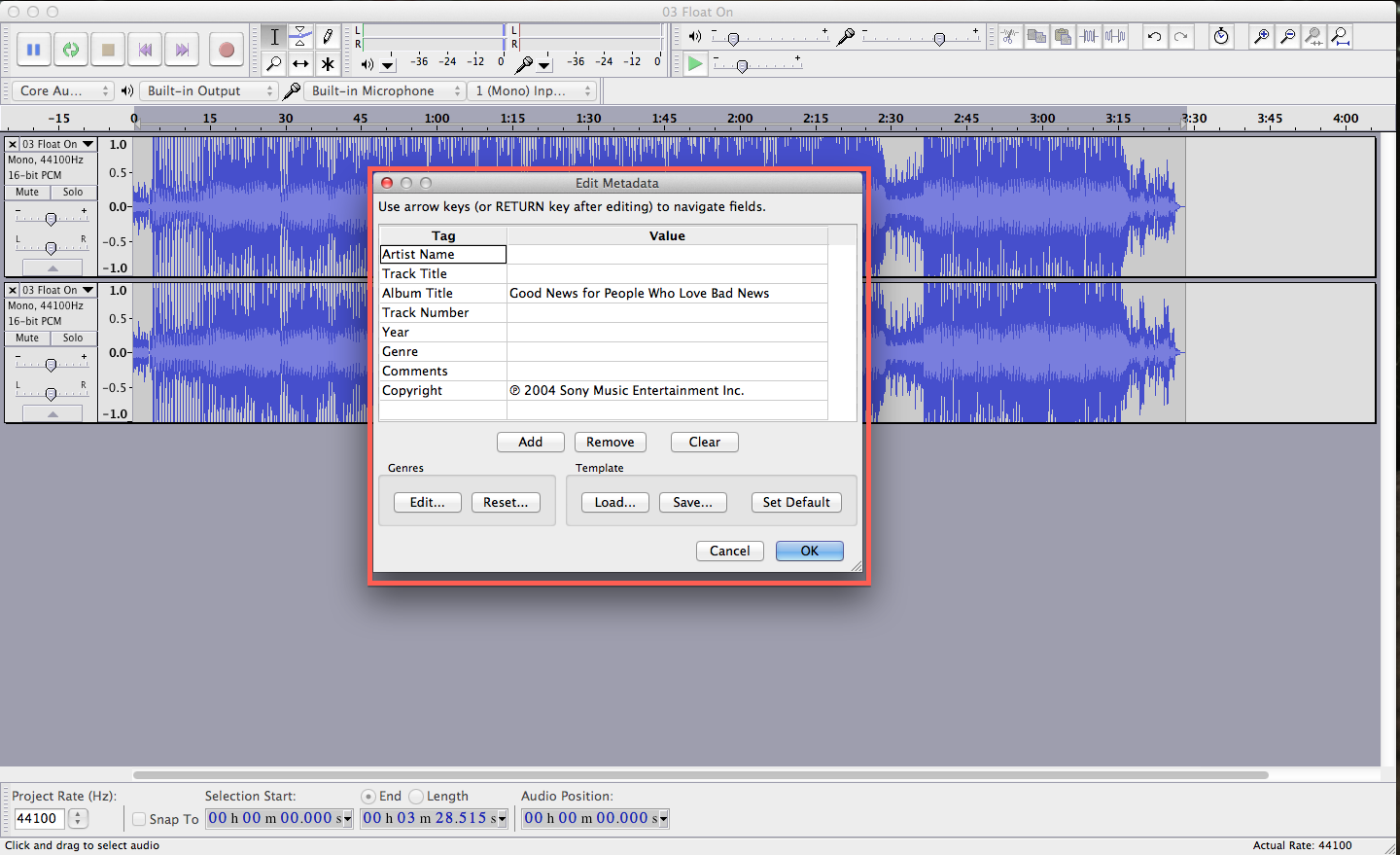1400x855 pixels.
Task: Open the output meter dropdown arrow
Action: click(388, 65)
